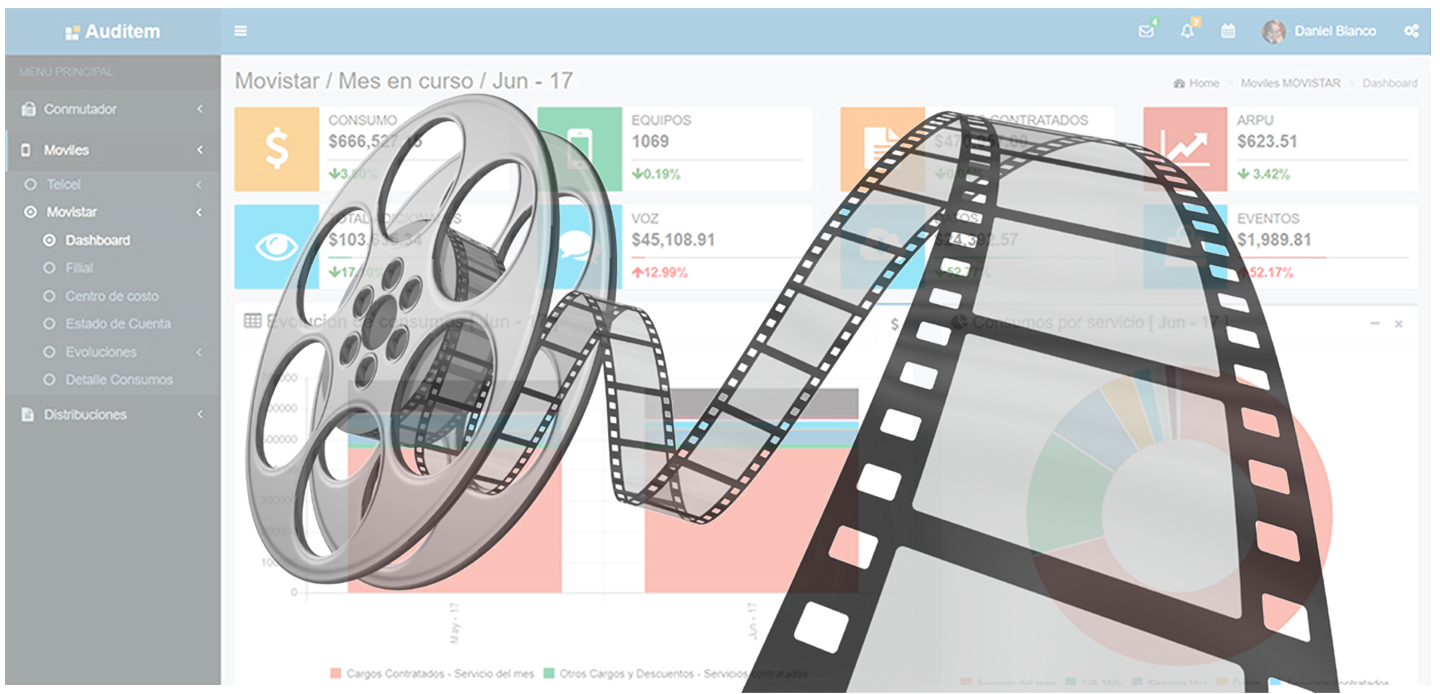Click the ARPU value $623.51
Image resolution: width=1440 pixels, height=694 pixels.
(x=1267, y=141)
